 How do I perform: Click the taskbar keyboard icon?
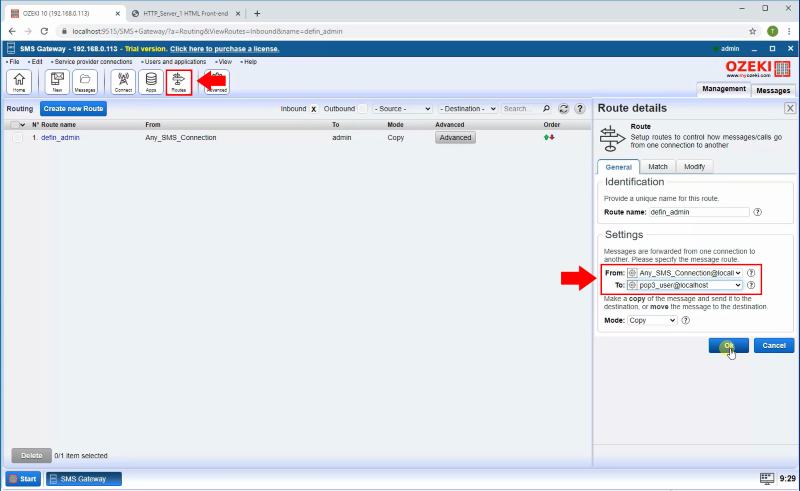click(x=767, y=479)
